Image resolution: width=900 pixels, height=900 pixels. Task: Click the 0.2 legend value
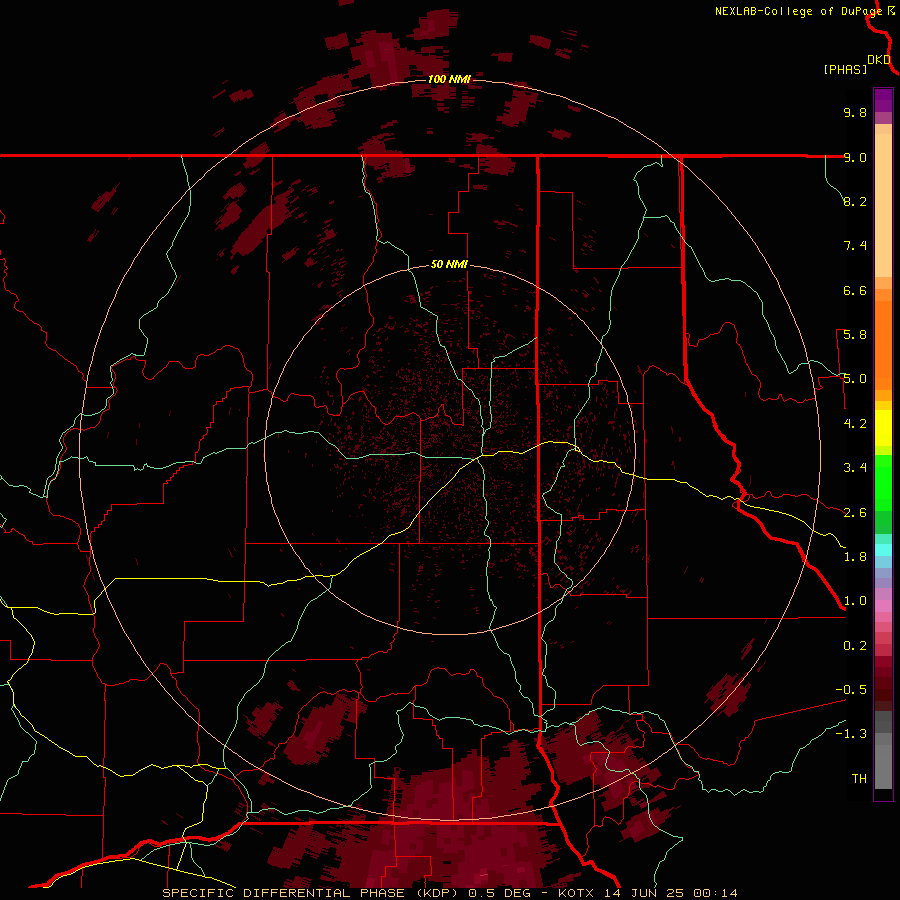(855, 646)
